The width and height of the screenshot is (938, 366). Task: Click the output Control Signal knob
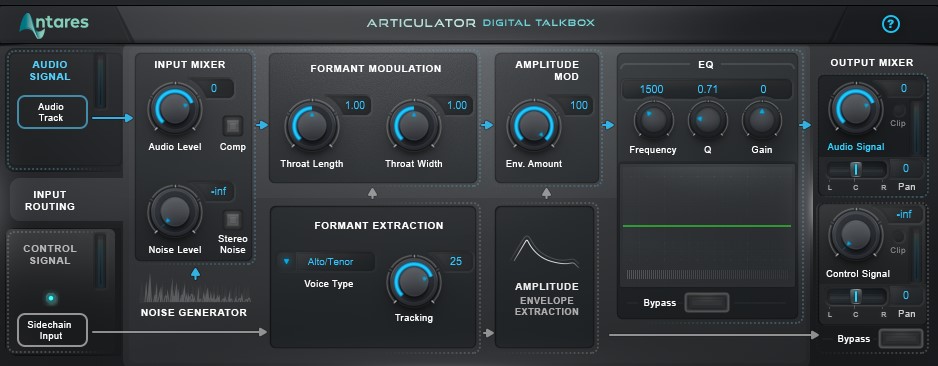pos(855,234)
